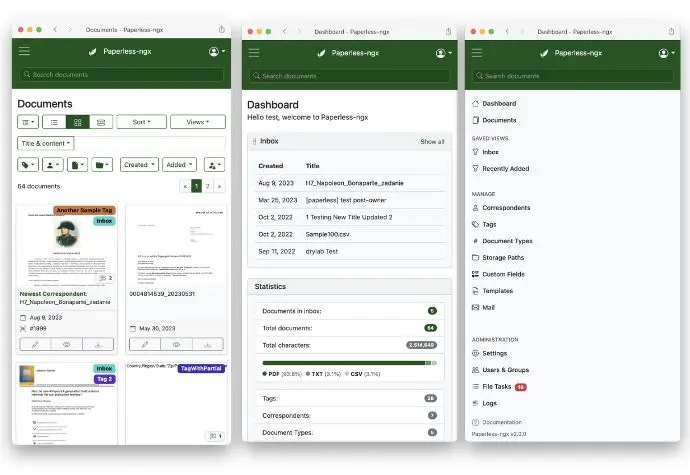Click Show all link in Inbox widget
The width and height of the screenshot is (690, 475).
(432, 142)
